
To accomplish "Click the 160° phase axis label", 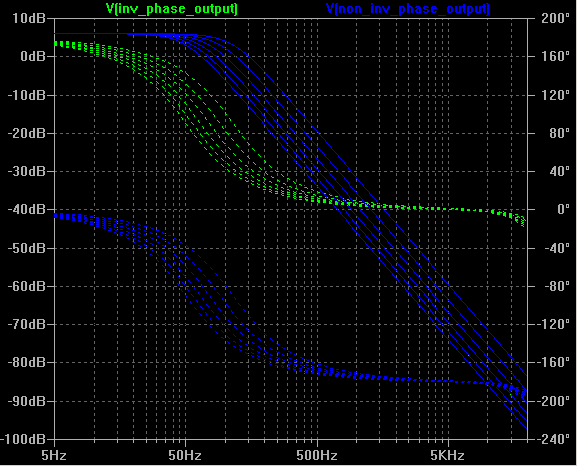I will [556, 56].
